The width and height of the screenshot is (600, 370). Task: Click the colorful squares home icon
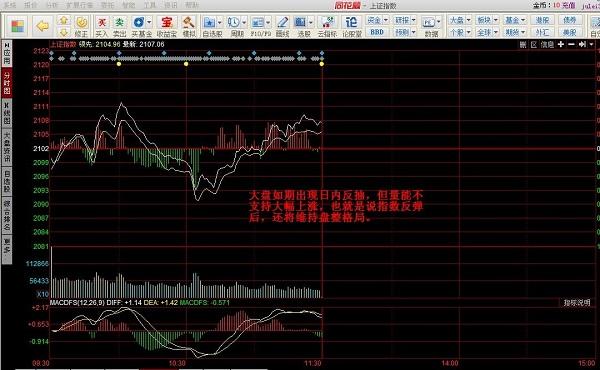click(17, 26)
